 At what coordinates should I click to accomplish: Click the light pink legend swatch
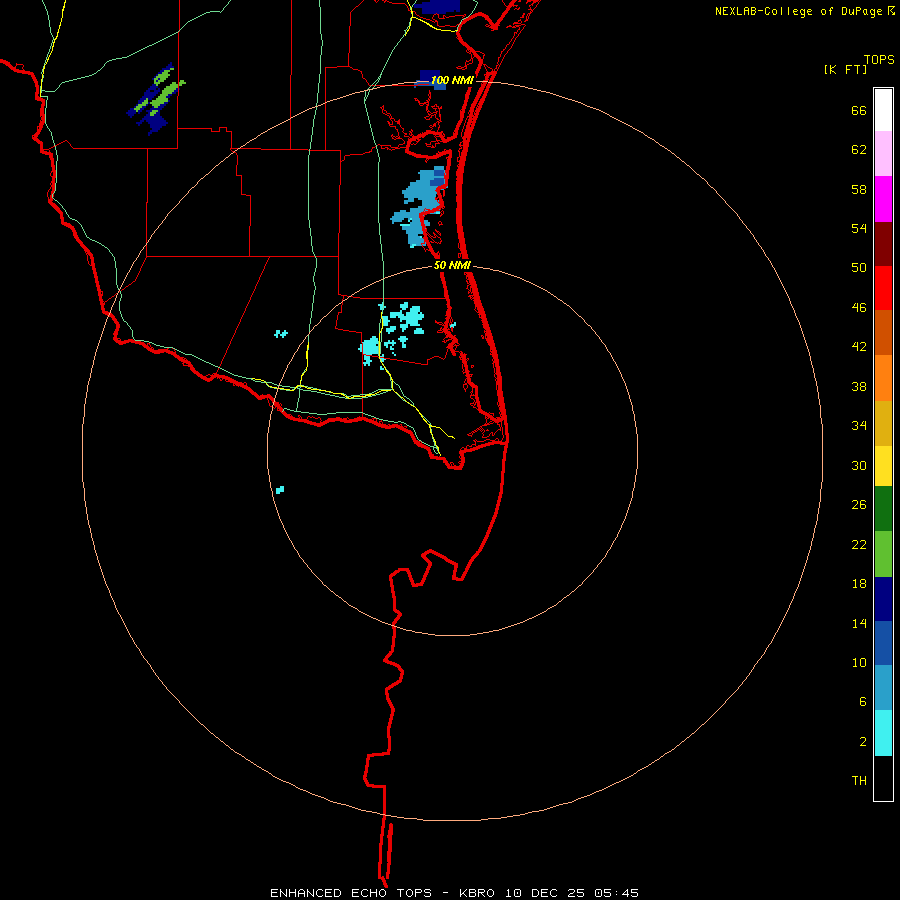[x=883, y=153]
